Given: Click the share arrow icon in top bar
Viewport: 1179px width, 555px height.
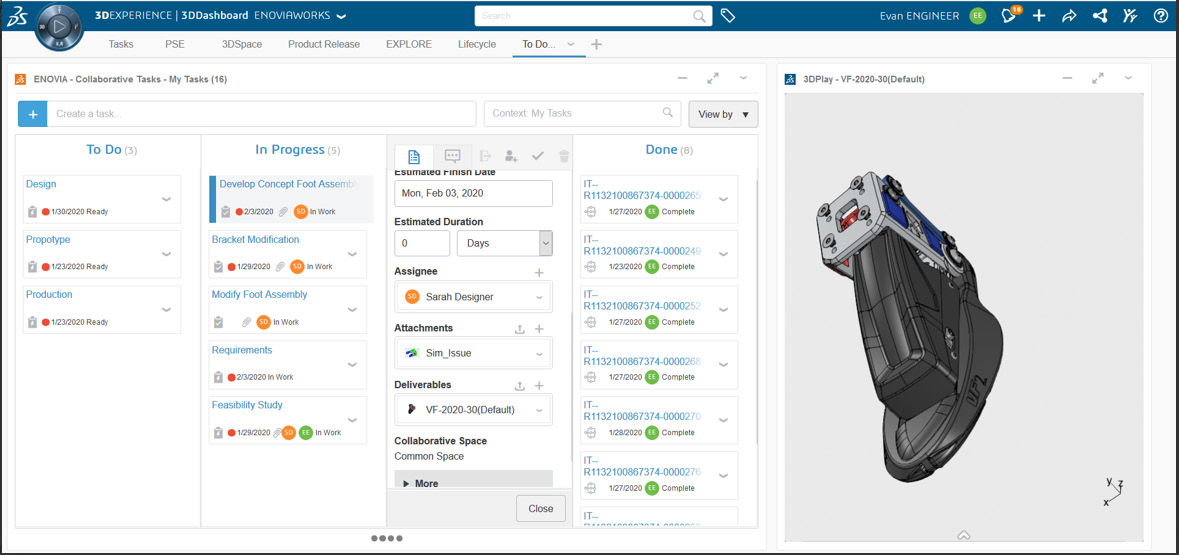Looking at the screenshot, I should (1069, 16).
